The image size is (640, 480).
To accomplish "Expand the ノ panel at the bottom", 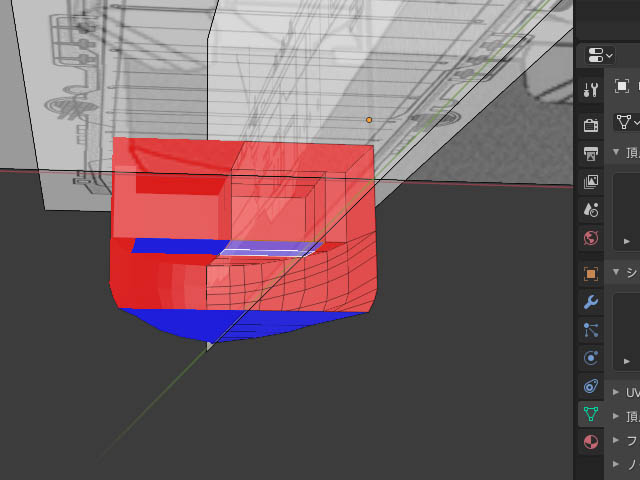I will (616, 464).
